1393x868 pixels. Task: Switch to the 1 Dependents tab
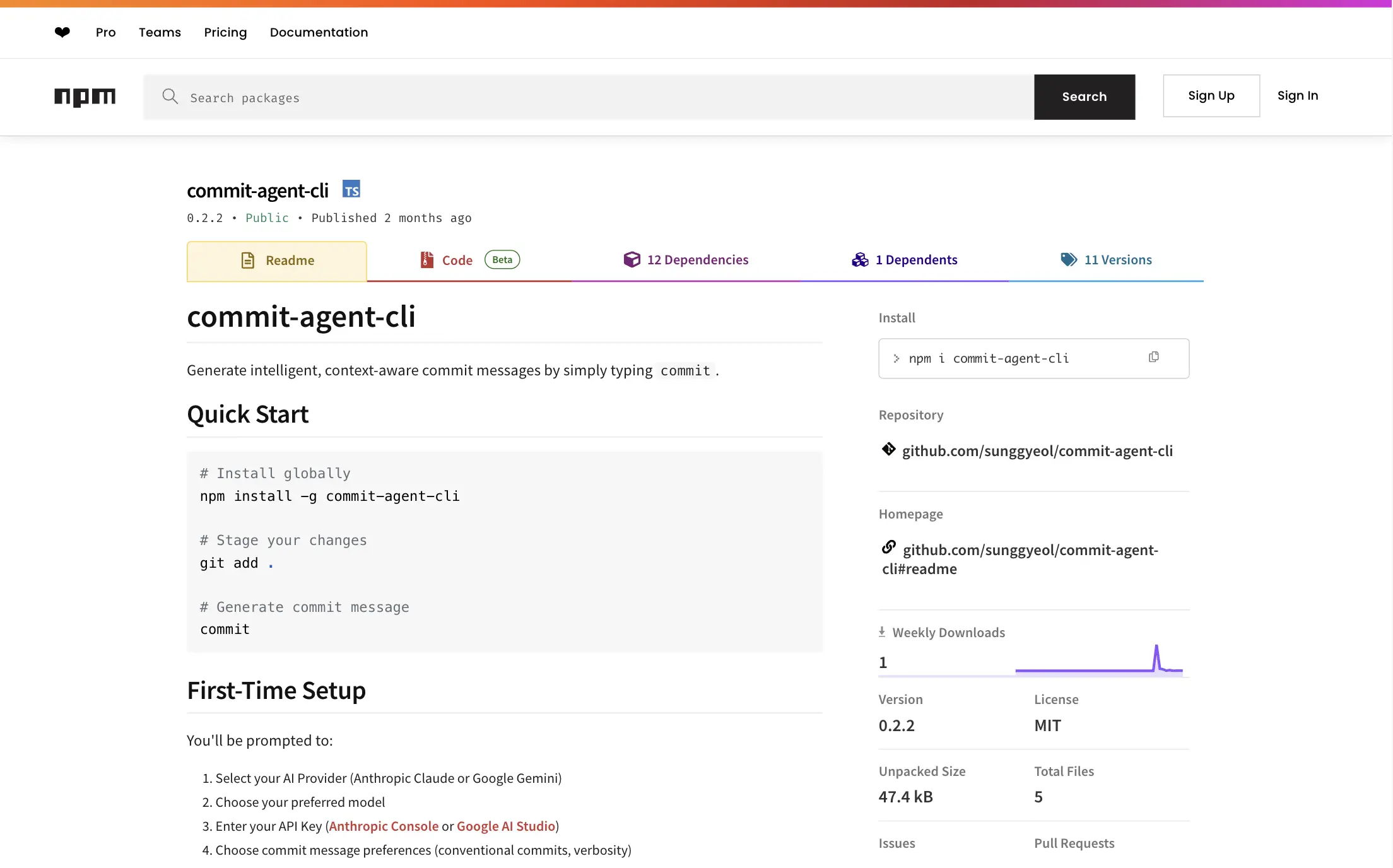[916, 259]
